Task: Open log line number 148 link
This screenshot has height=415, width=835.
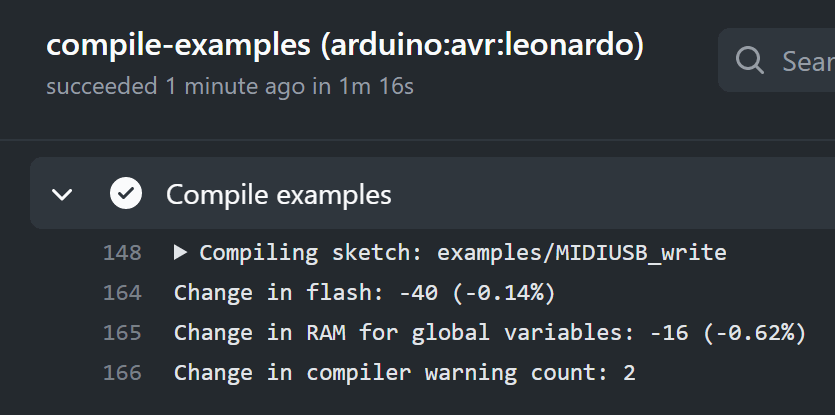Action: pos(122,253)
